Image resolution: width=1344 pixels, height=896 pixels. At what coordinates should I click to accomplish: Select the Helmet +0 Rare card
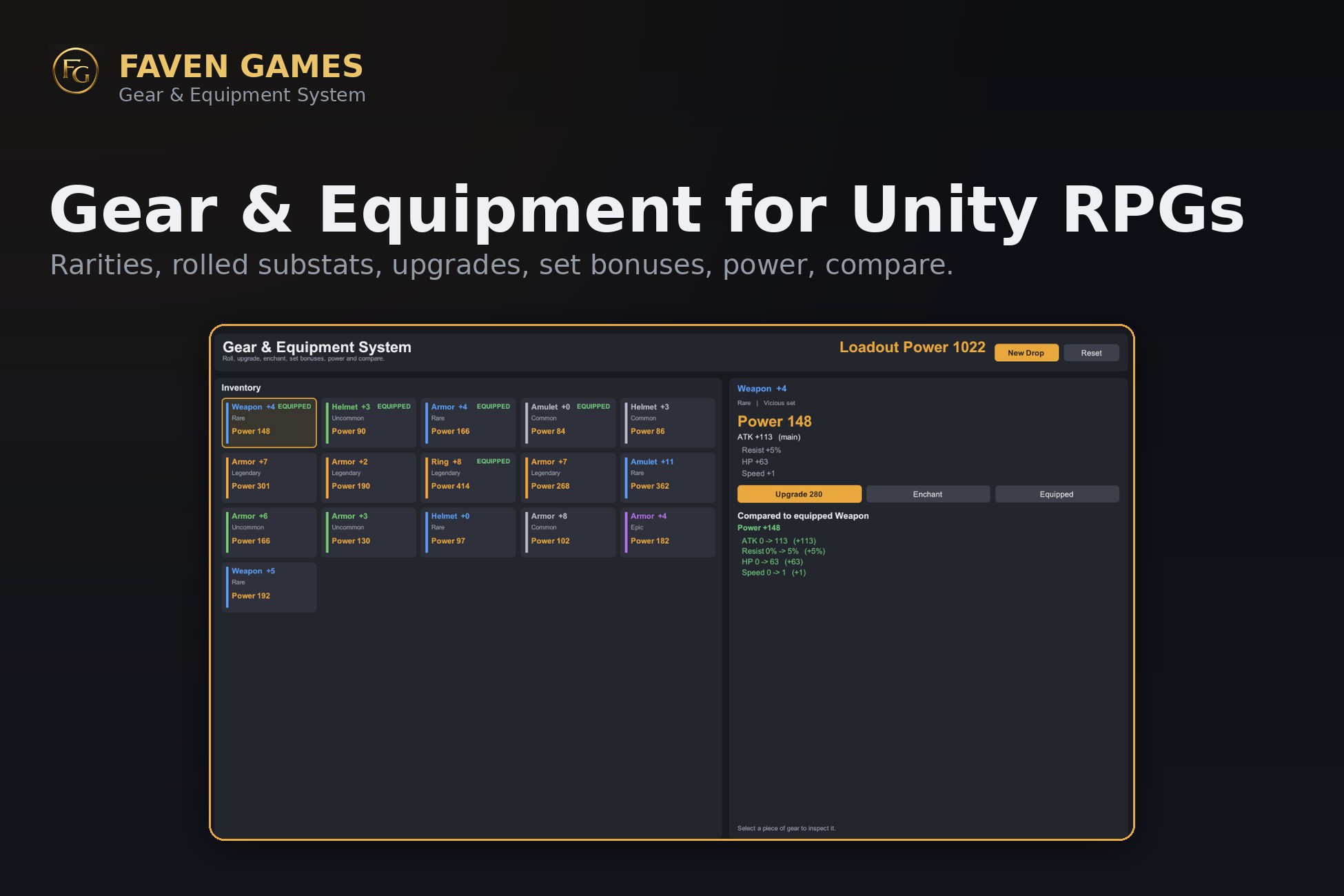[469, 532]
